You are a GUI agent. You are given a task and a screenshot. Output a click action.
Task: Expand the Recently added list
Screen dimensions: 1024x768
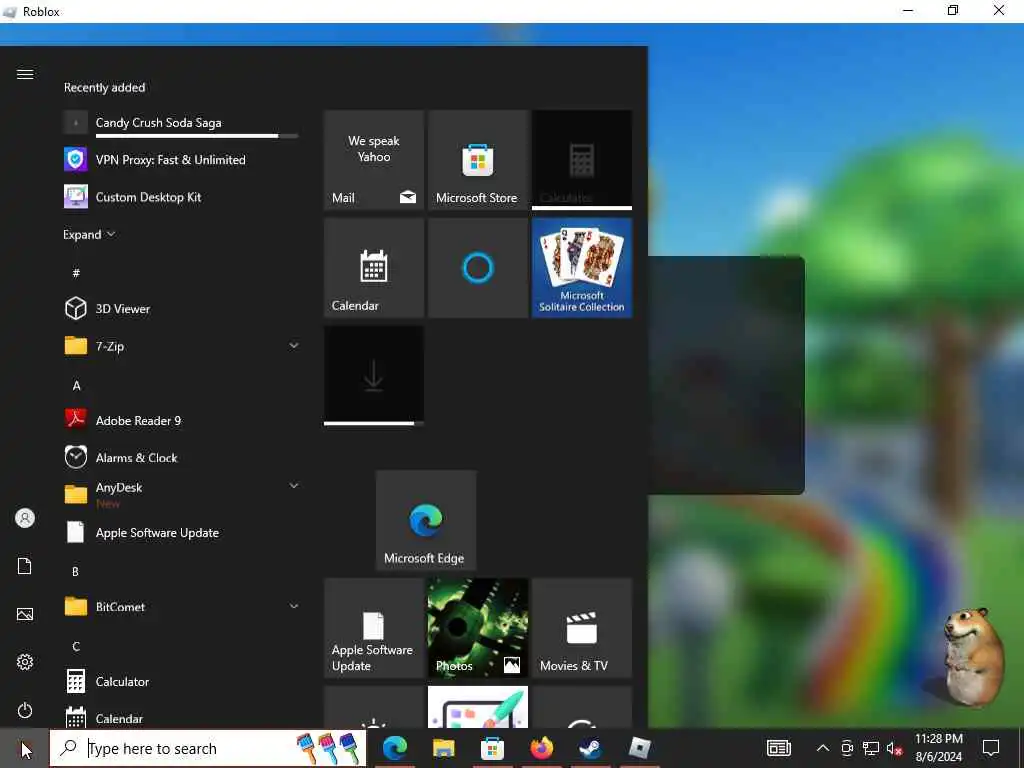click(x=89, y=234)
